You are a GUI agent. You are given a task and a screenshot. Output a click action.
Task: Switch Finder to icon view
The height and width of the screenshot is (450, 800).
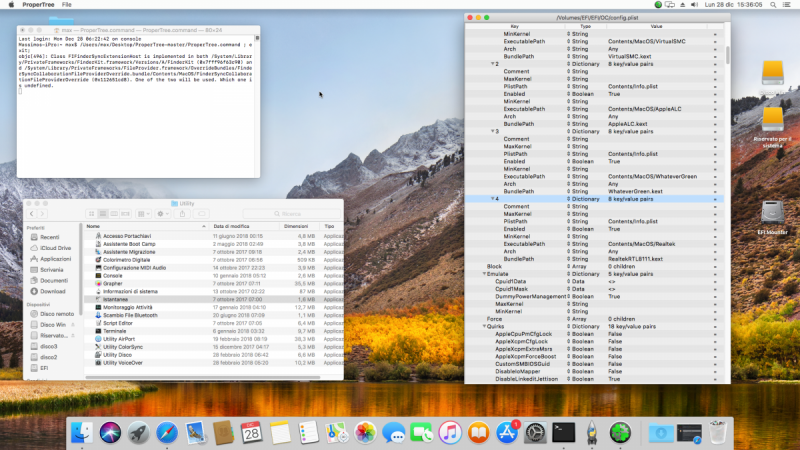pyautogui.click(x=92, y=214)
